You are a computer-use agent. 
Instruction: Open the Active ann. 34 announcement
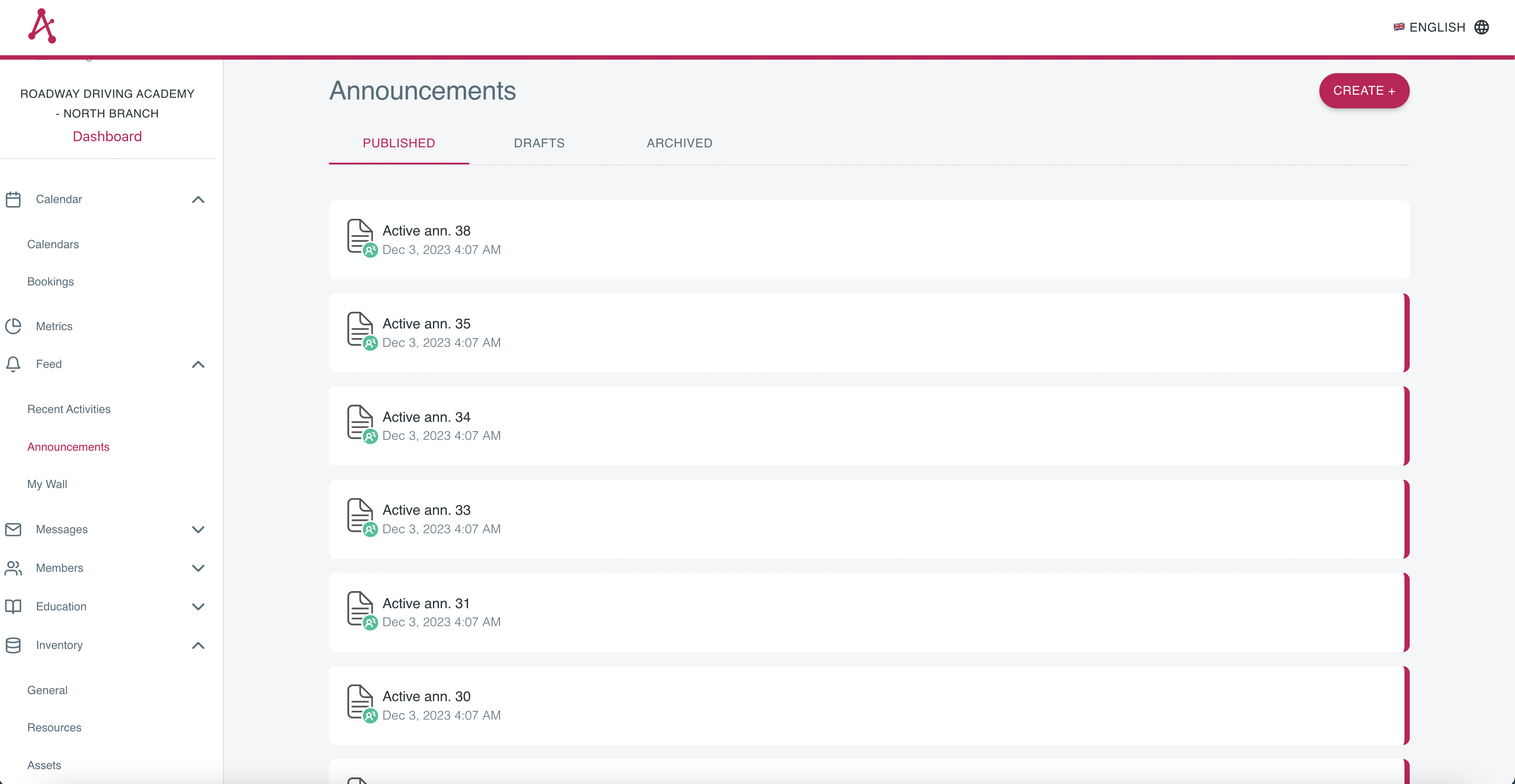(426, 417)
